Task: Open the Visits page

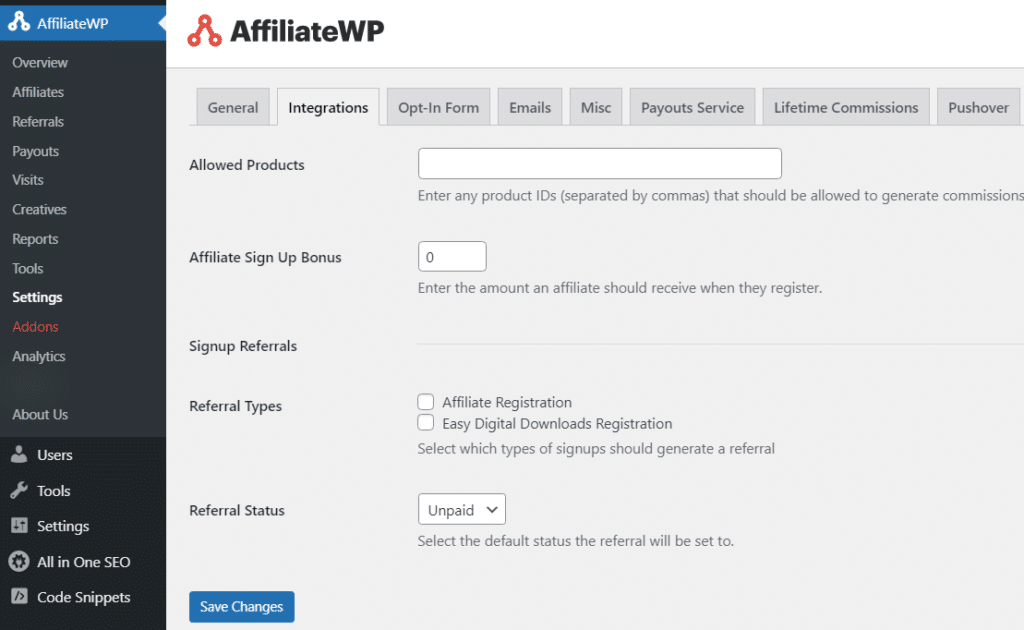Action: 27,180
